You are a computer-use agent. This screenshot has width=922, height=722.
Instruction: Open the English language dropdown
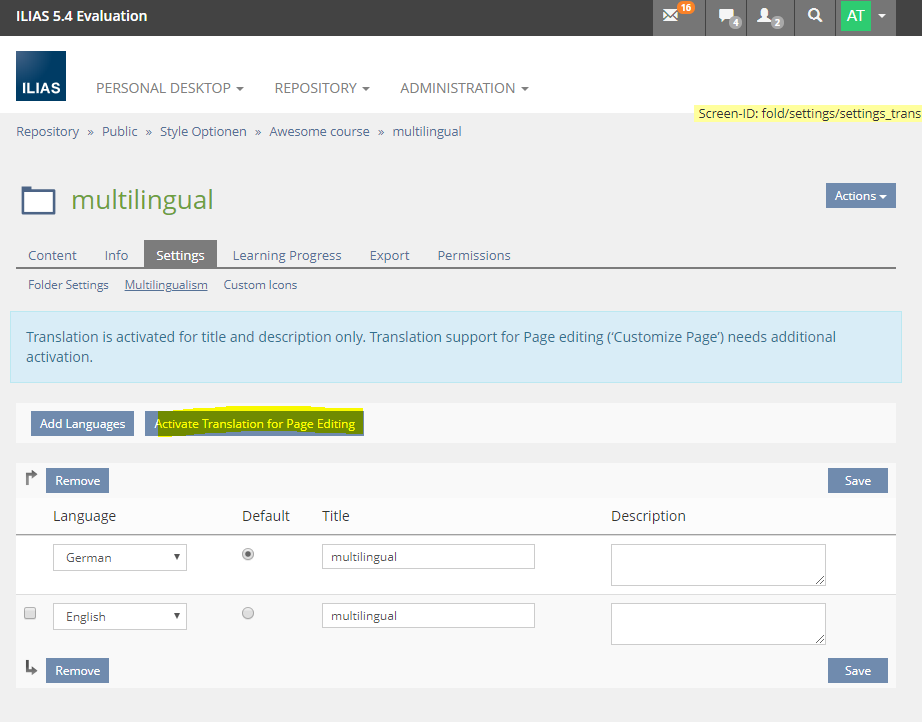(x=120, y=616)
